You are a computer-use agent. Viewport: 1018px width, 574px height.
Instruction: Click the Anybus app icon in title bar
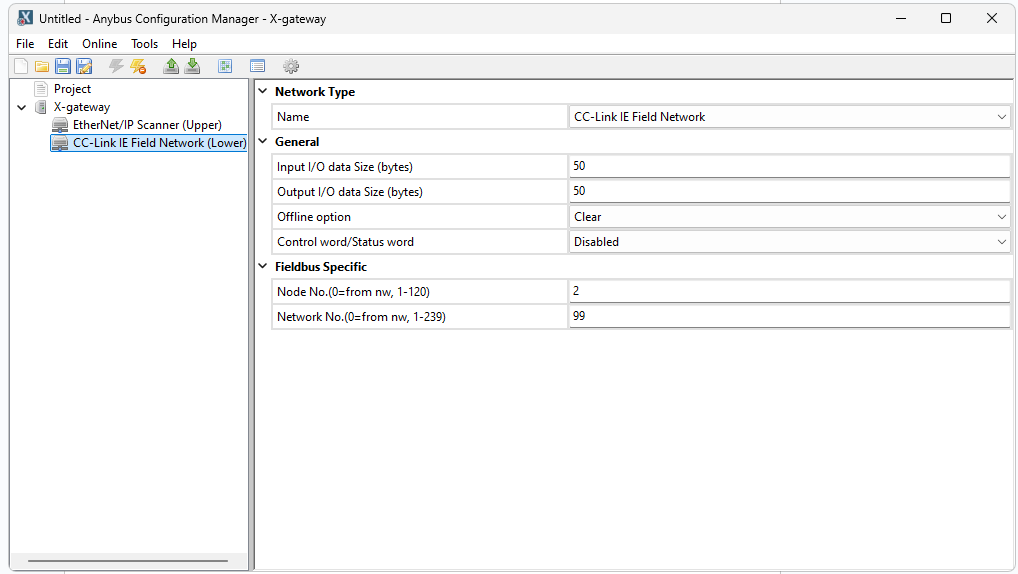tap(25, 18)
